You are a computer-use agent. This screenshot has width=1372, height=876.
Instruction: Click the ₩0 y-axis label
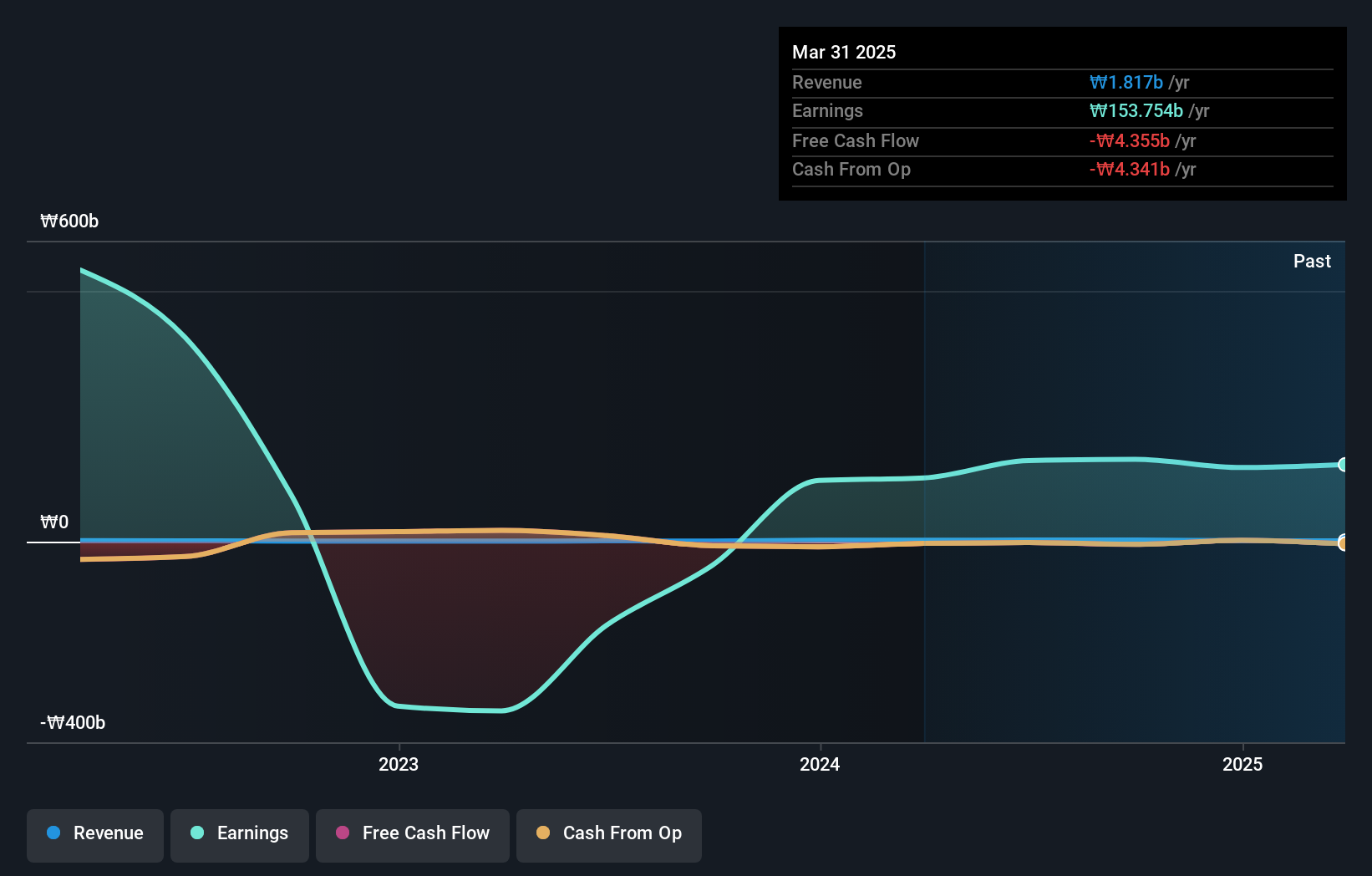(54, 522)
